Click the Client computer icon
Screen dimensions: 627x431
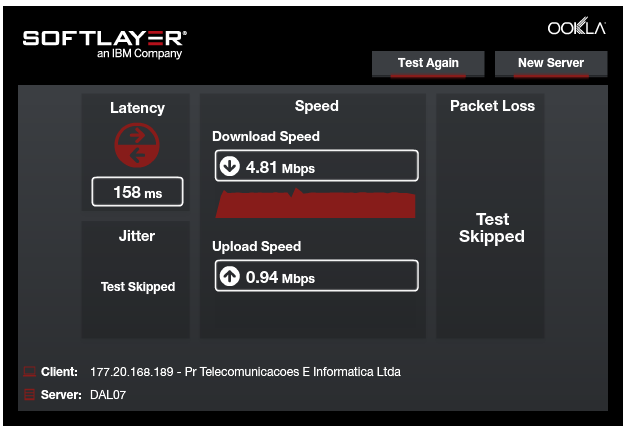coord(29,372)
